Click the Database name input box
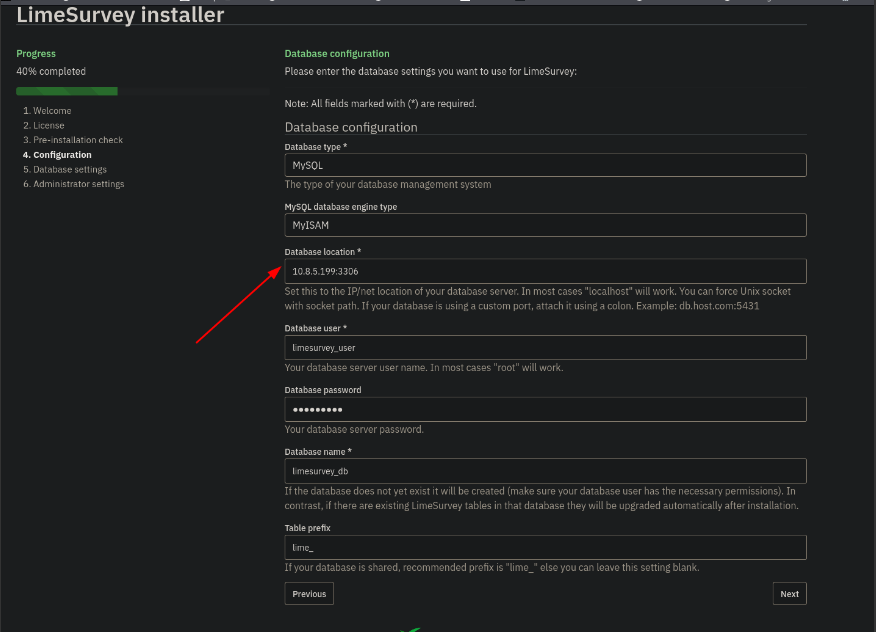 (x=545, y=471)
